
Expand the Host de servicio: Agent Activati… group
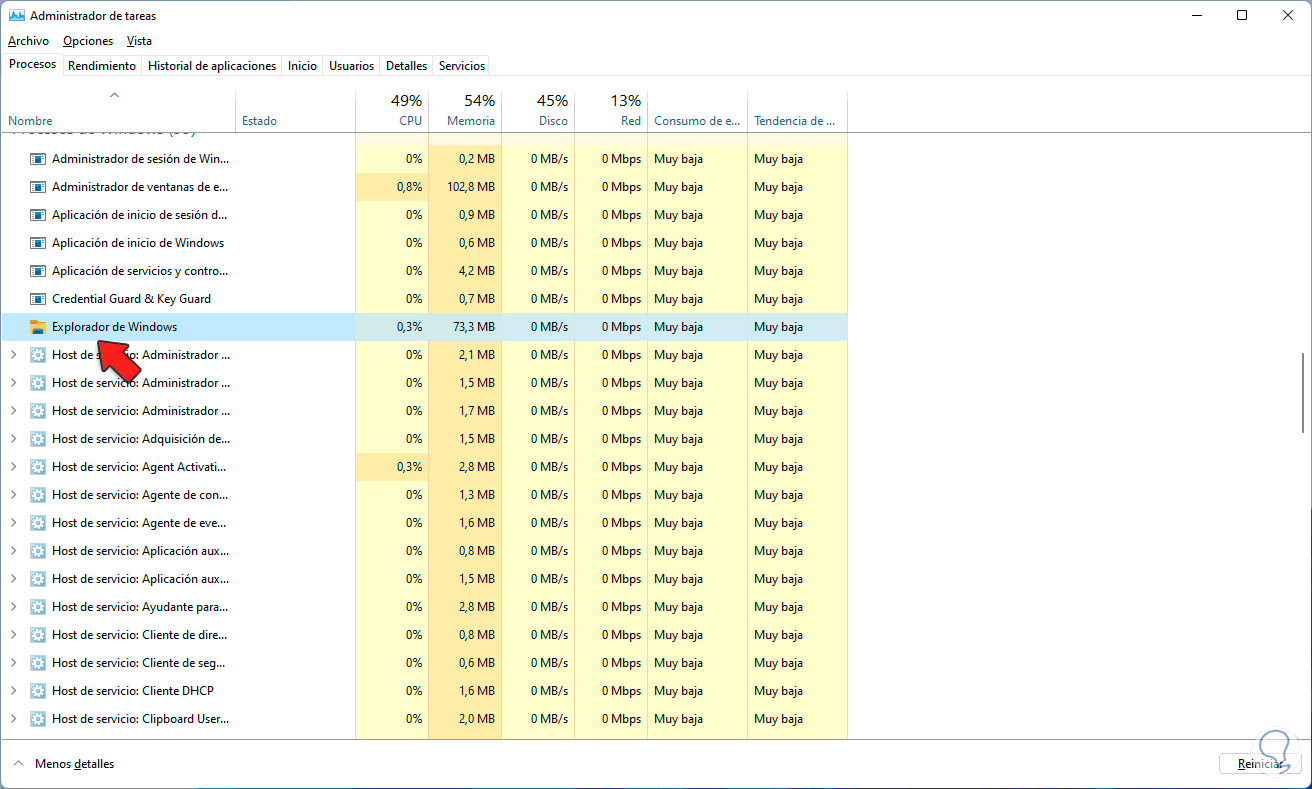tap(13, 467)
